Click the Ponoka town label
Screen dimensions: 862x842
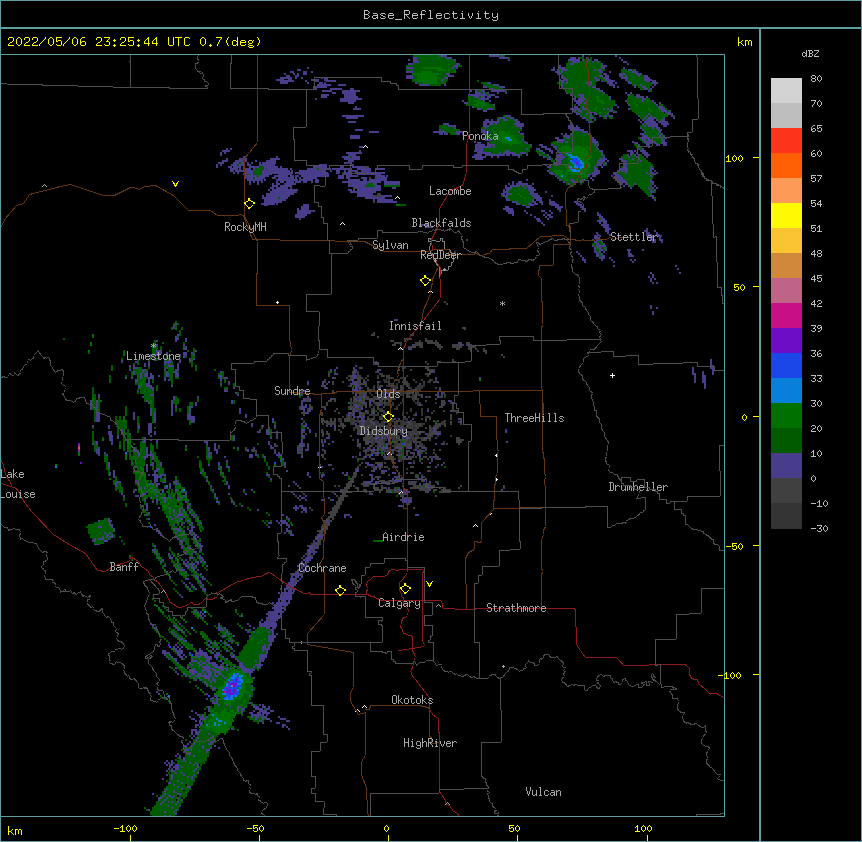480,136
